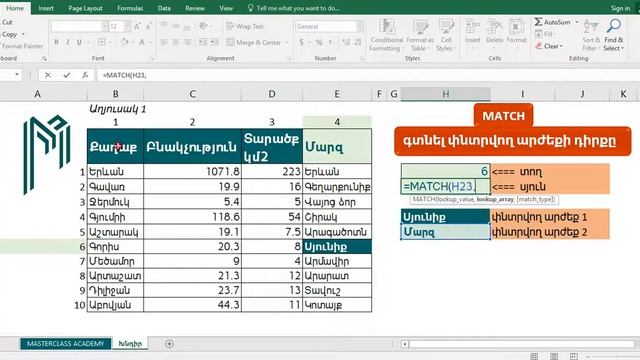Open Alignment dialog launcher
The height and width of the screenshot is (360, 640).
coord(289,59)
